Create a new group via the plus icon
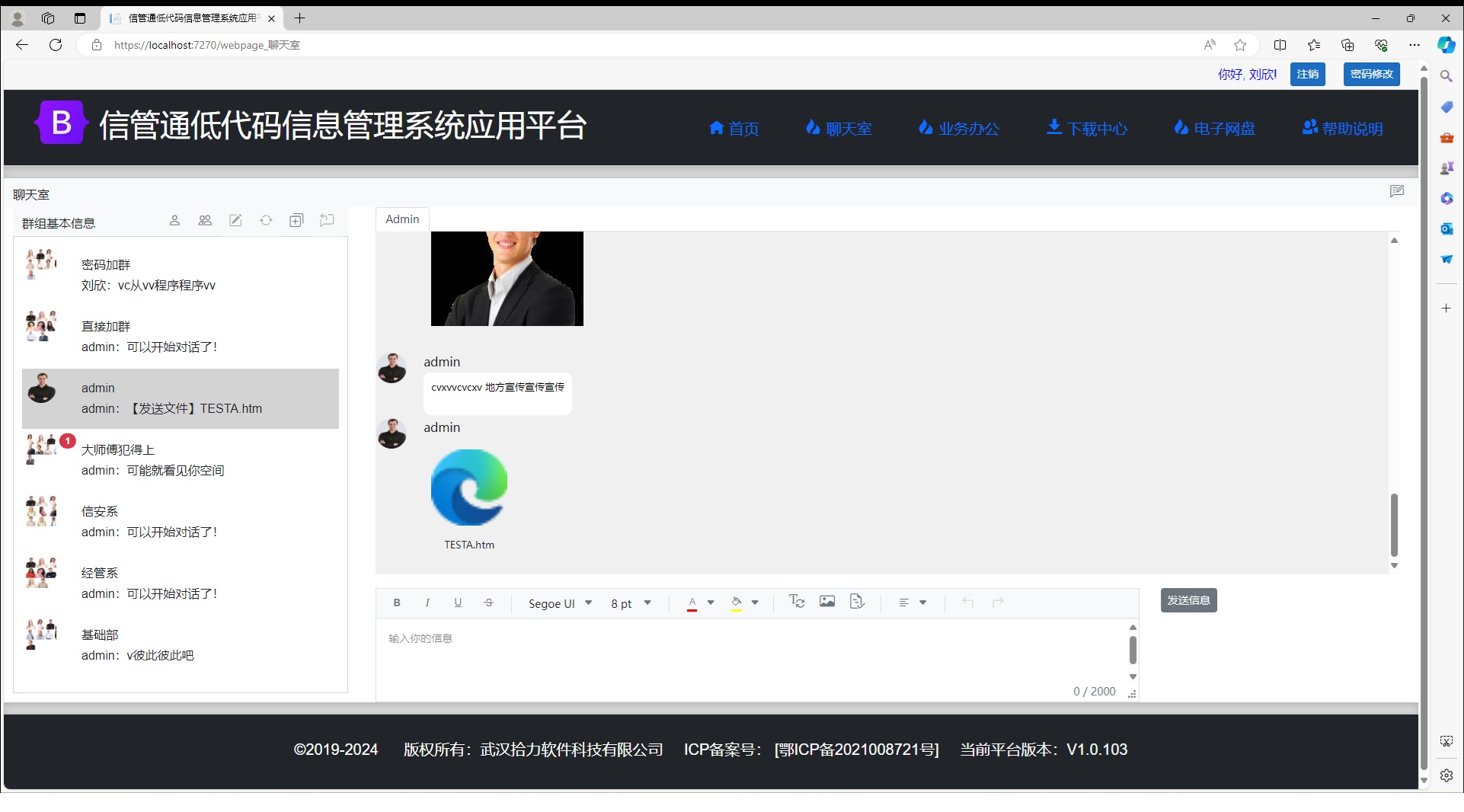Screen dimensions: 1464x812 pyautogui.click(x=296, y=220)
